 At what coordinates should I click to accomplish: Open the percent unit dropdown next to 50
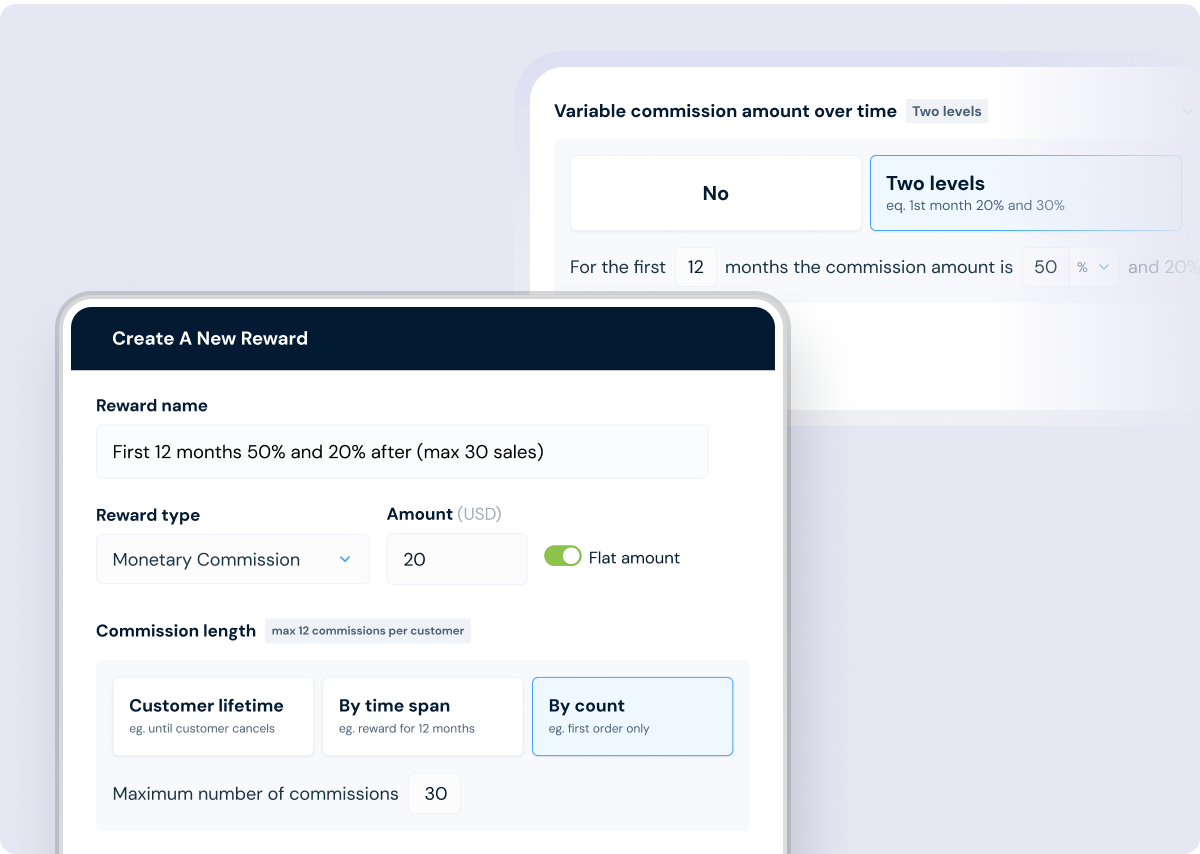pos(1094,267)
